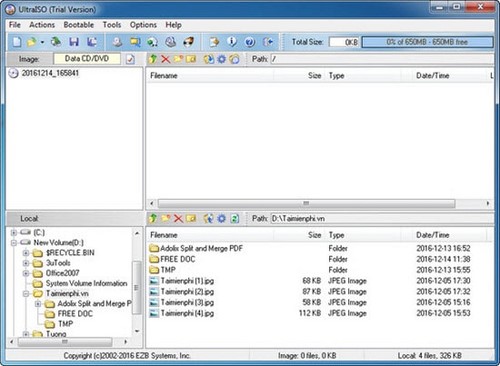Click New Folder icon in local pane toolbar

(166, 218)
